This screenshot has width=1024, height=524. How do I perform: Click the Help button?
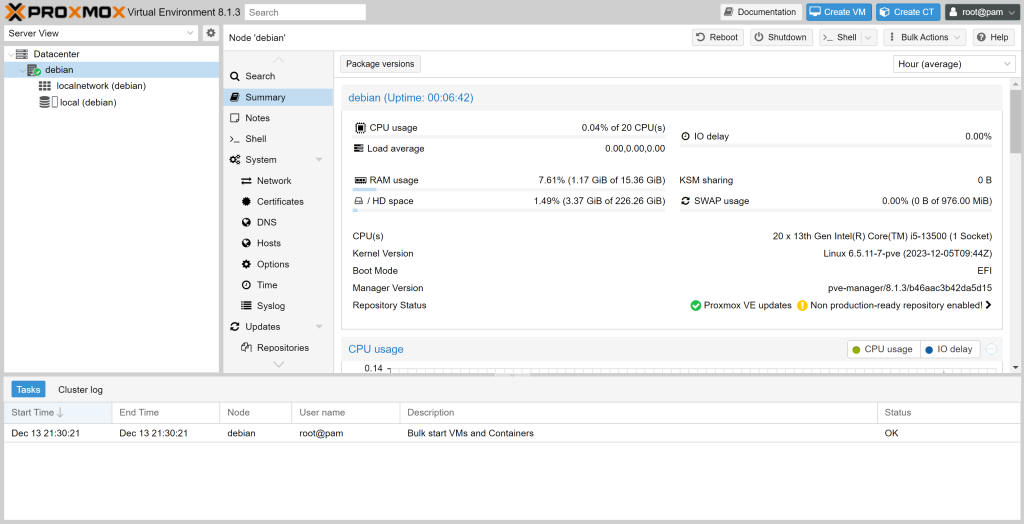pyautogui.click(x=993, y=37)
